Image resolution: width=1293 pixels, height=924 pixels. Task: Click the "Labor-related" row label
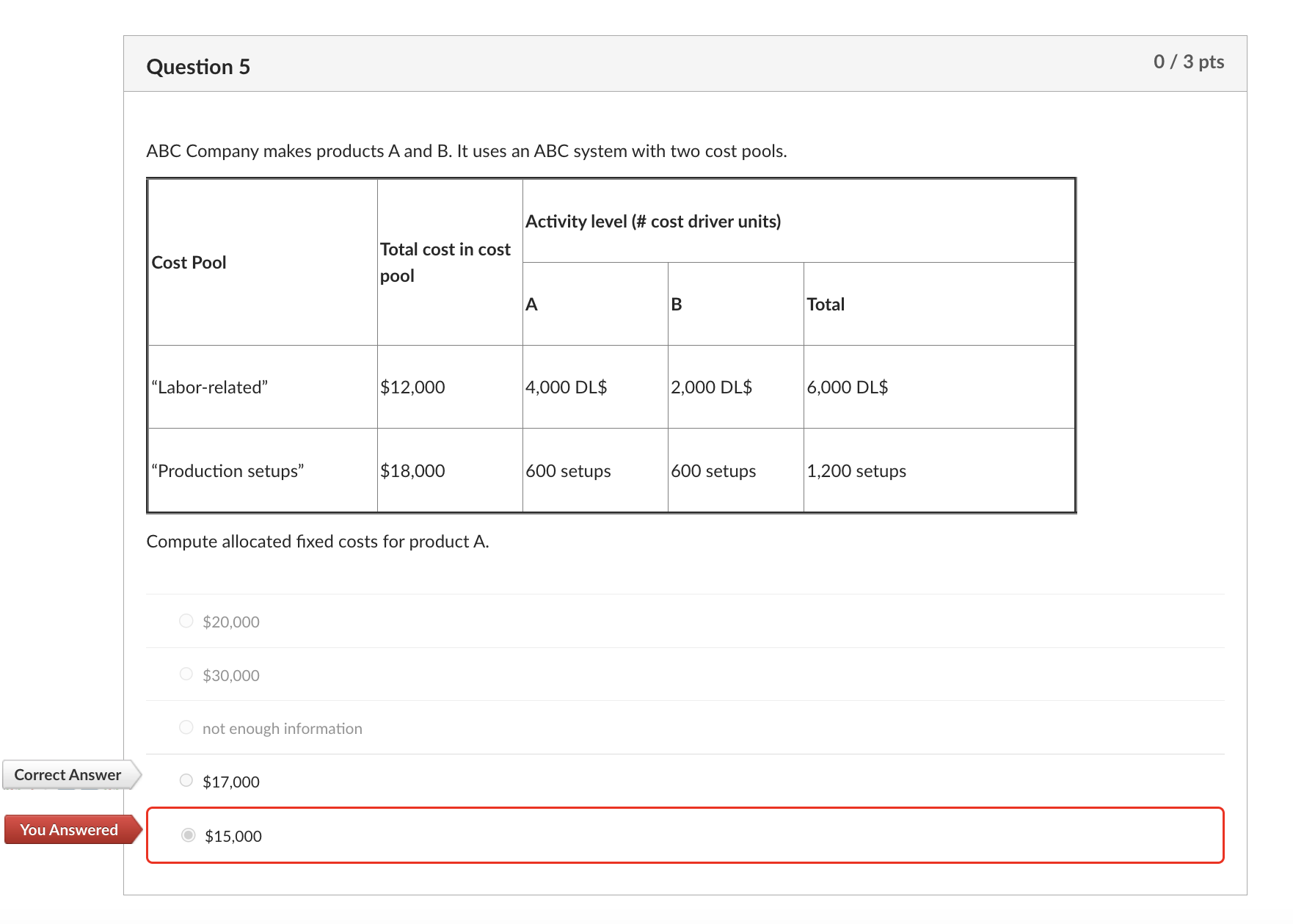pyautogui.click(x=210, y=388)
